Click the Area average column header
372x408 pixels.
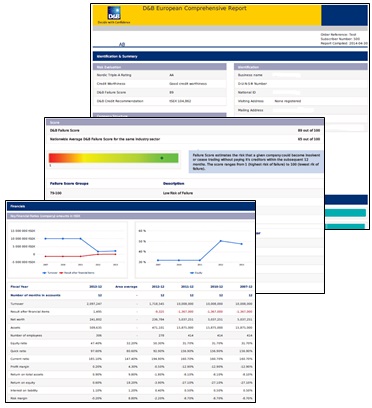pos(126,287)
